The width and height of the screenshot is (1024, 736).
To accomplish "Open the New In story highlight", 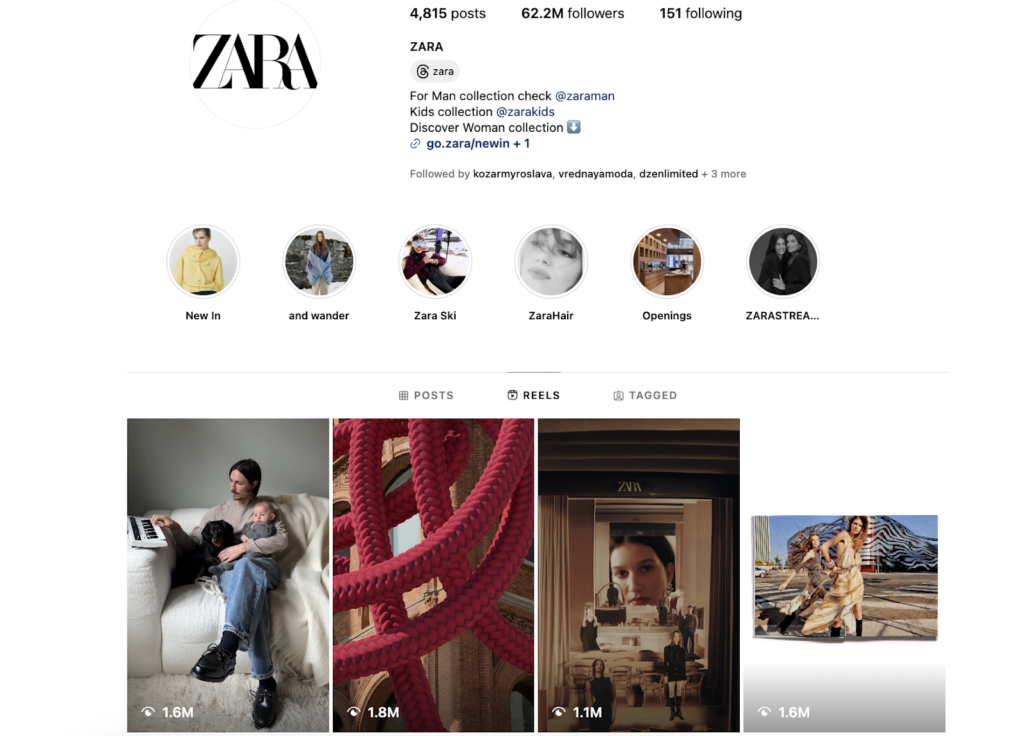I will coord(203,261).
